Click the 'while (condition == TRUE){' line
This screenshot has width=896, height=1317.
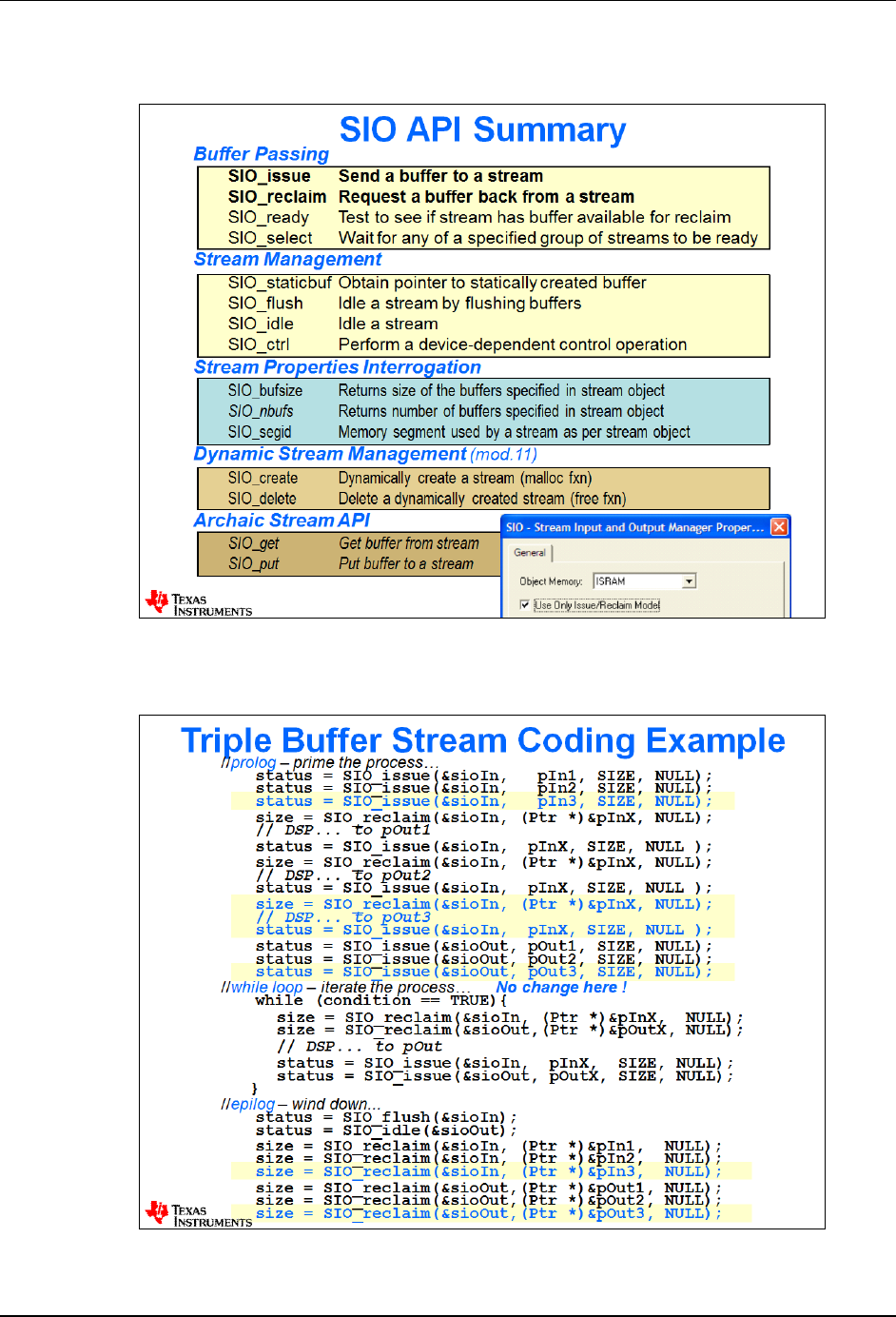tap(381, 1000)
